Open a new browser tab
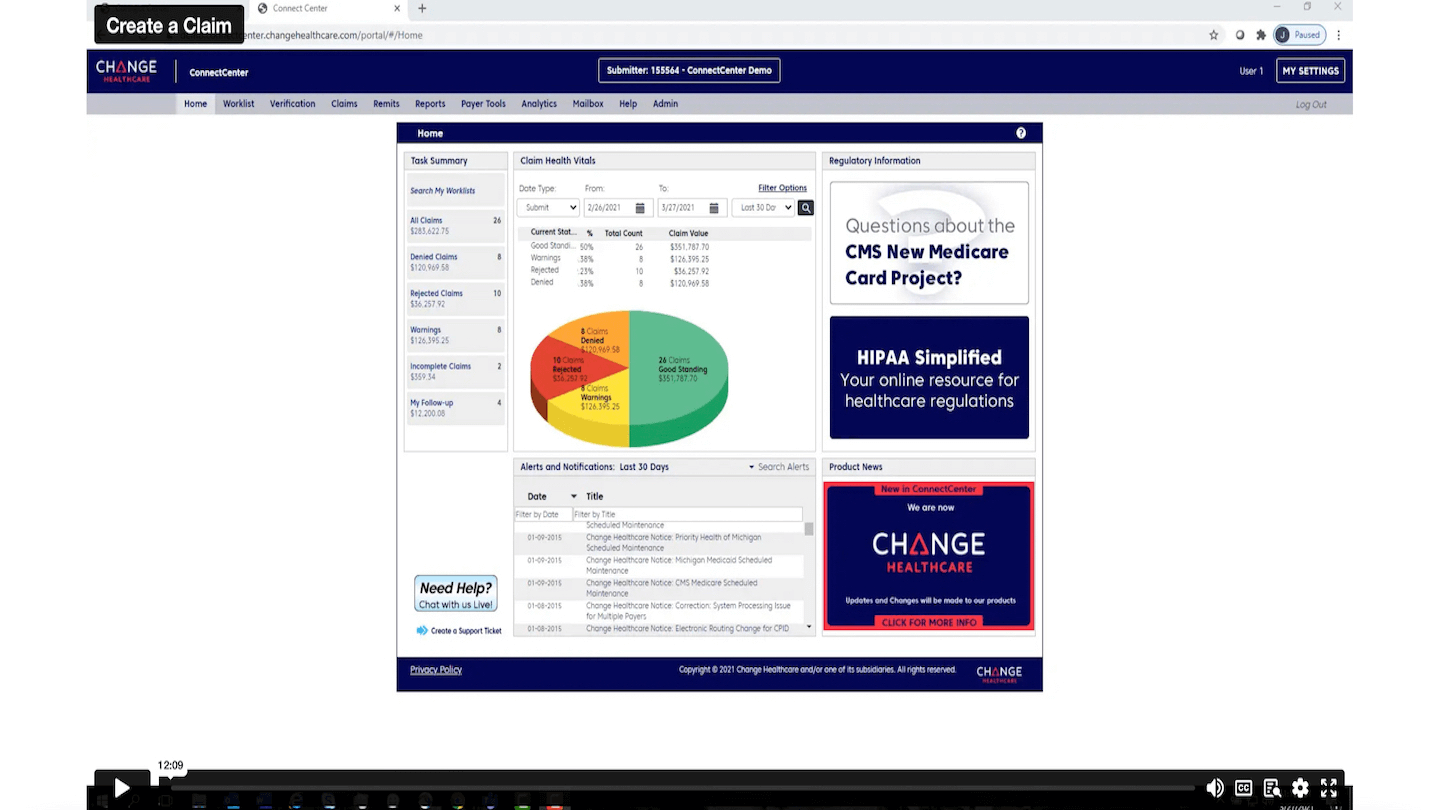Image resolution: width=1440 pixels, height=810 pixels. point(422,8)
